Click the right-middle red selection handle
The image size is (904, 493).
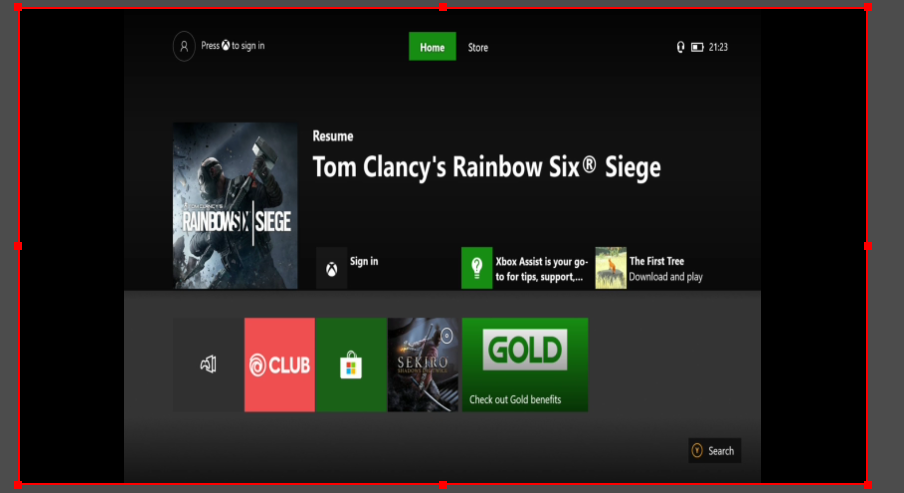[868, 246]
